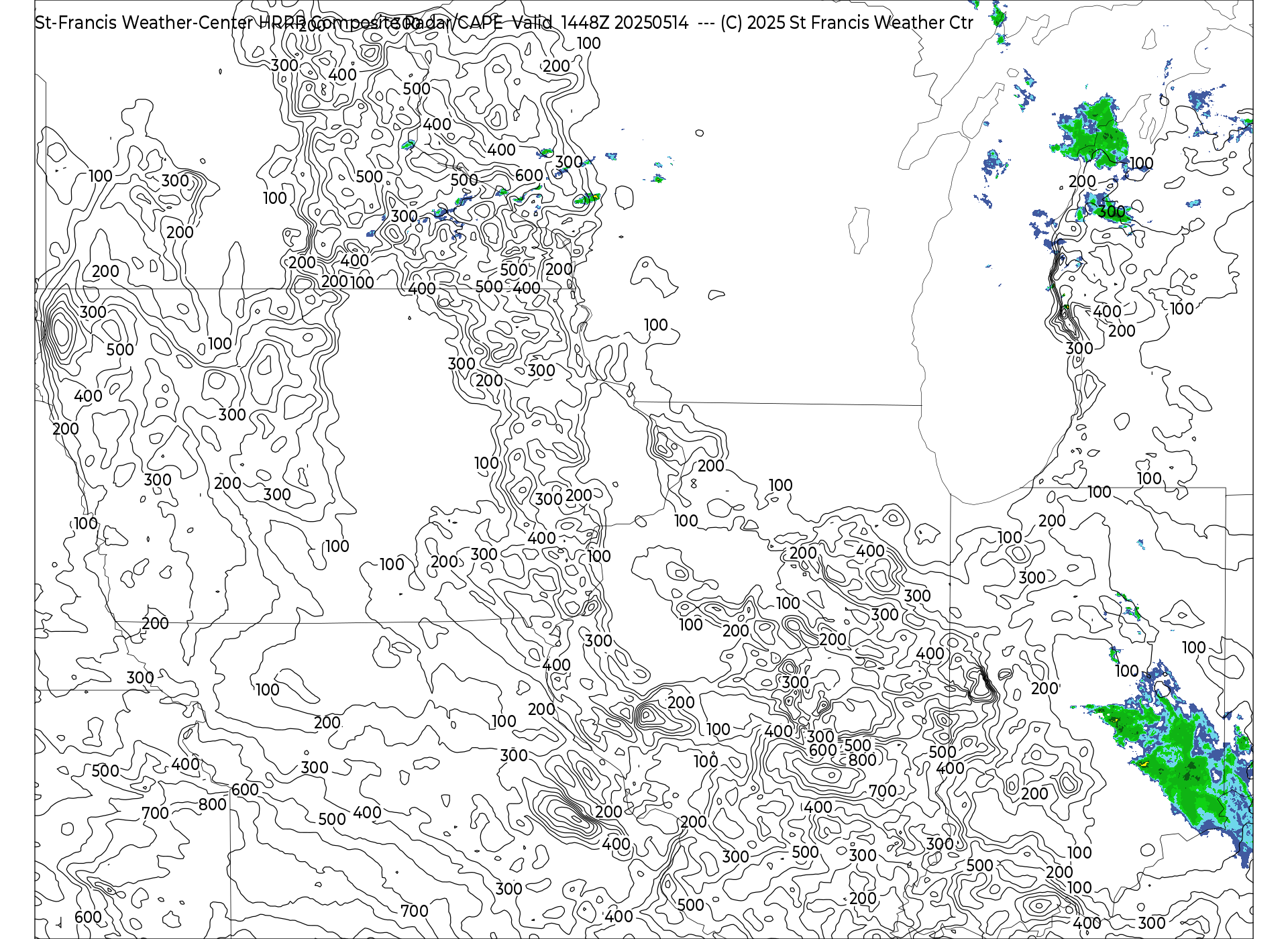1288x939 pixels.
Task: Select the "1448Z" valid time text
Action: pyautogui.click(x=584, y=23)
